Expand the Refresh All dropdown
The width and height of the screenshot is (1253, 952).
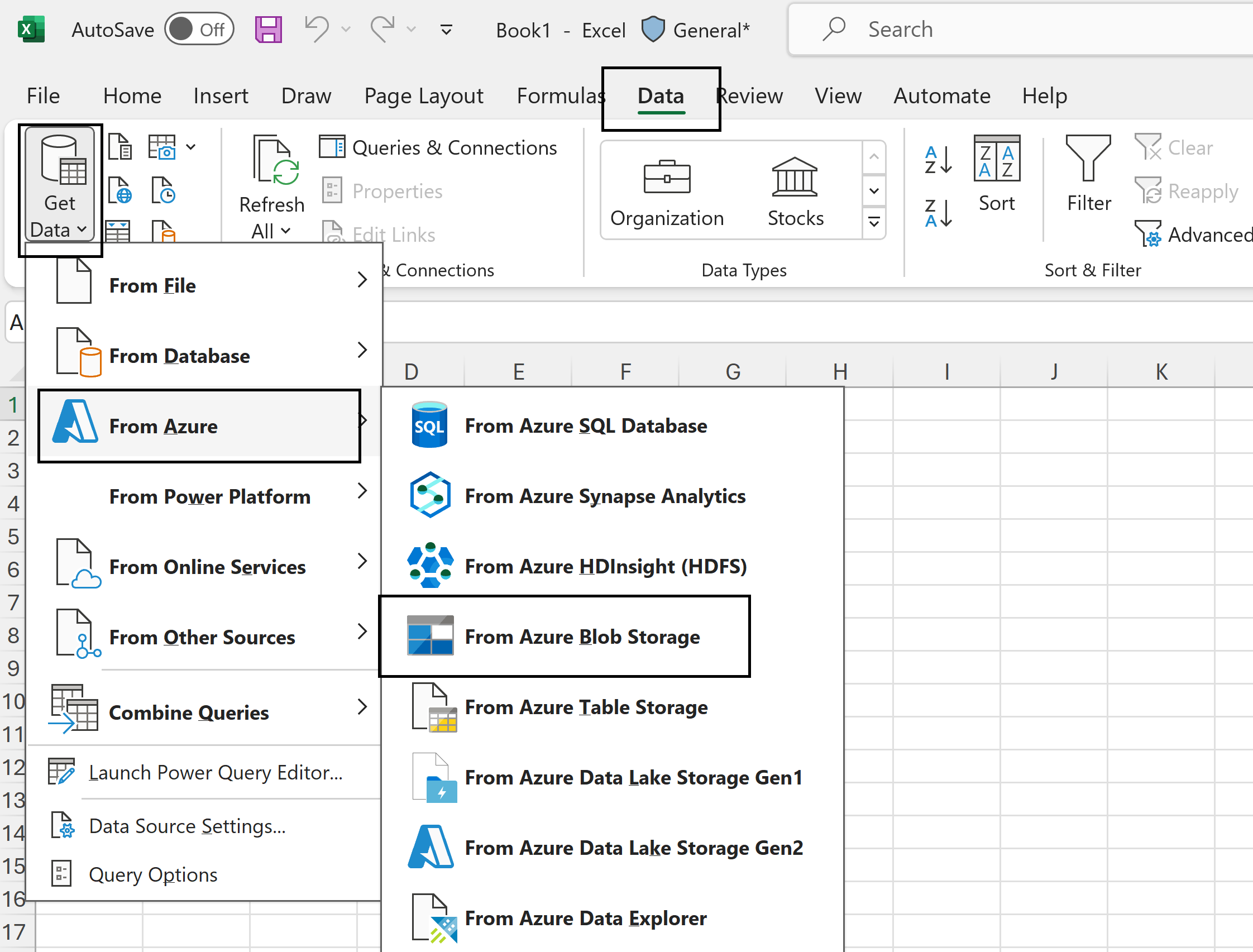[271, 231]
